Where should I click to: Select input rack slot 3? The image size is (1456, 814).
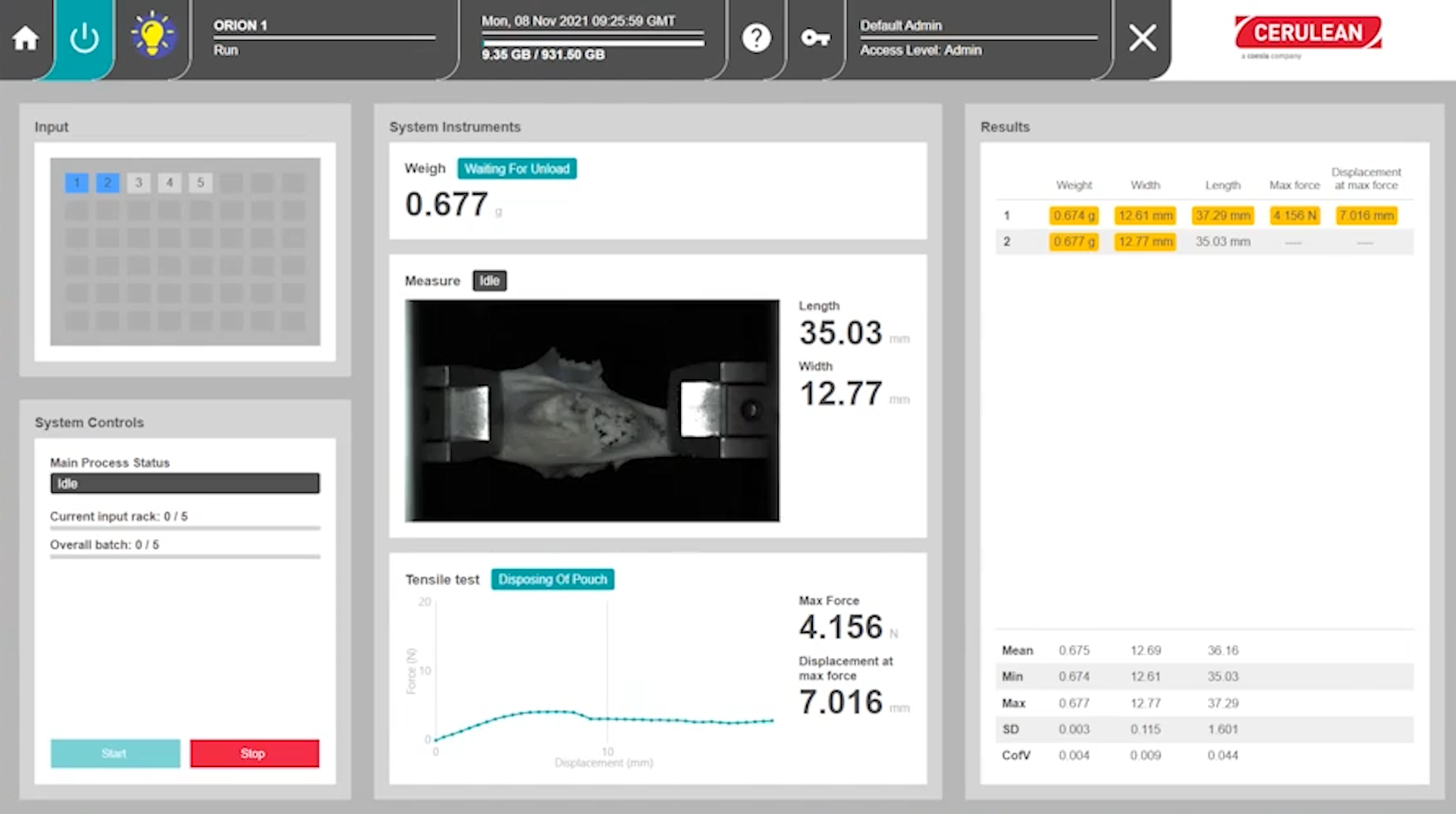pyautogui.click(x=139, y=183)
